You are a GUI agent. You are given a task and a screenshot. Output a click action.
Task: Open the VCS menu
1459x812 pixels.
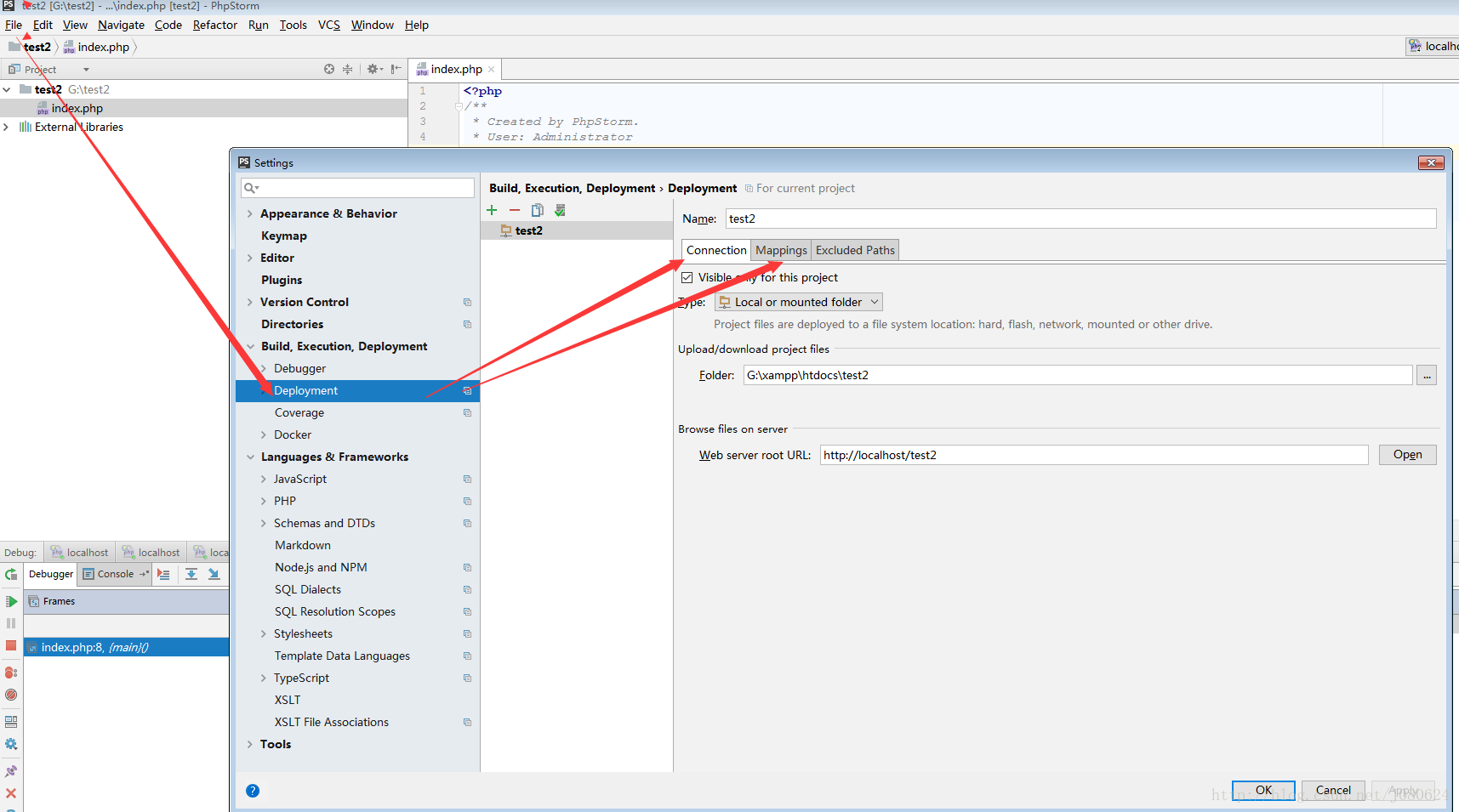pyautogui.click(x=329, y=25)
